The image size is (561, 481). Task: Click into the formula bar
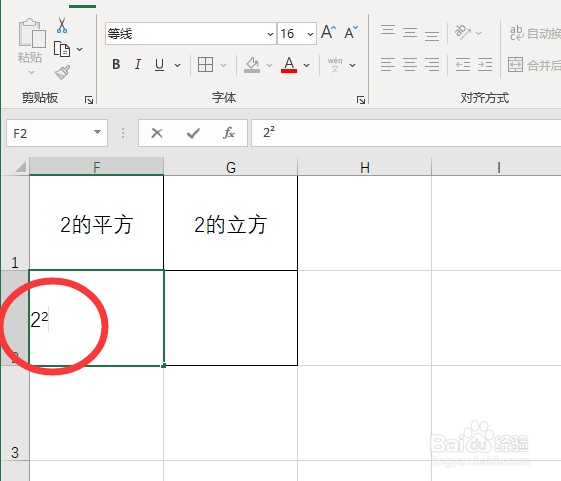coord(406,133)
